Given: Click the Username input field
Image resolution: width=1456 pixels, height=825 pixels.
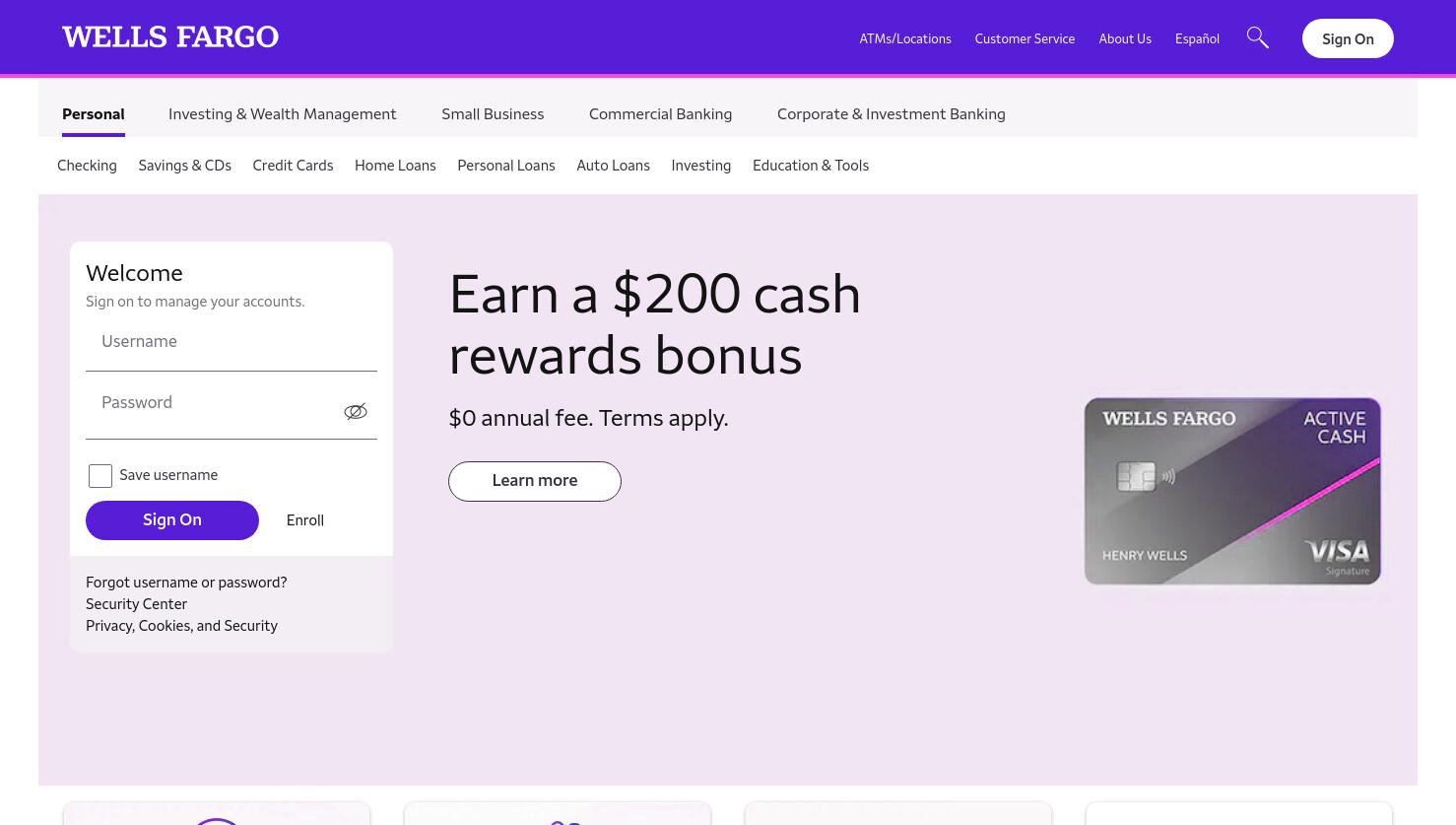Looking at the screenshot, I should pyautogui.click(x=232, y=345).
